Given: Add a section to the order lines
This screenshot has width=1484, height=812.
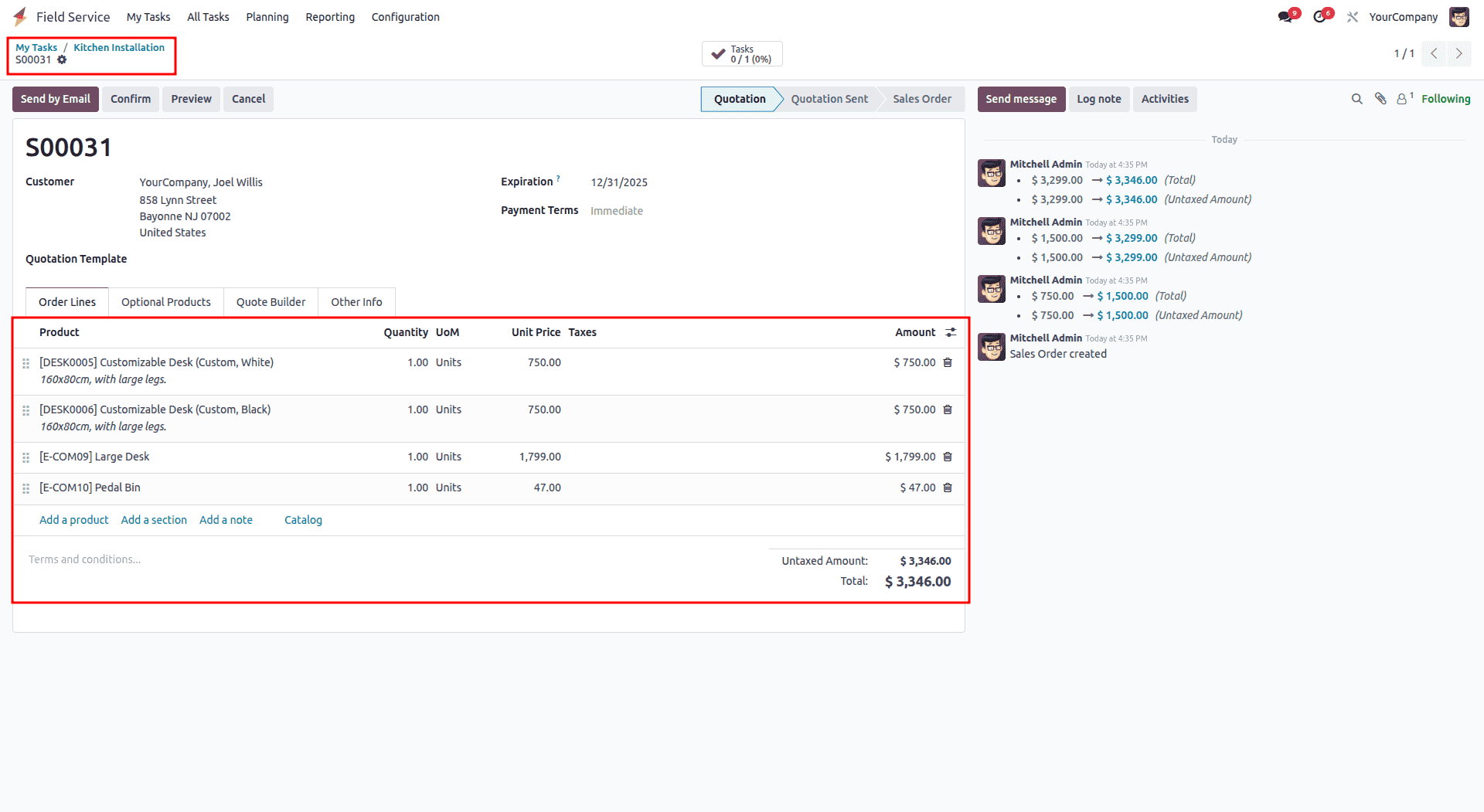Looking at the screenshot, I should click(153, 520).
